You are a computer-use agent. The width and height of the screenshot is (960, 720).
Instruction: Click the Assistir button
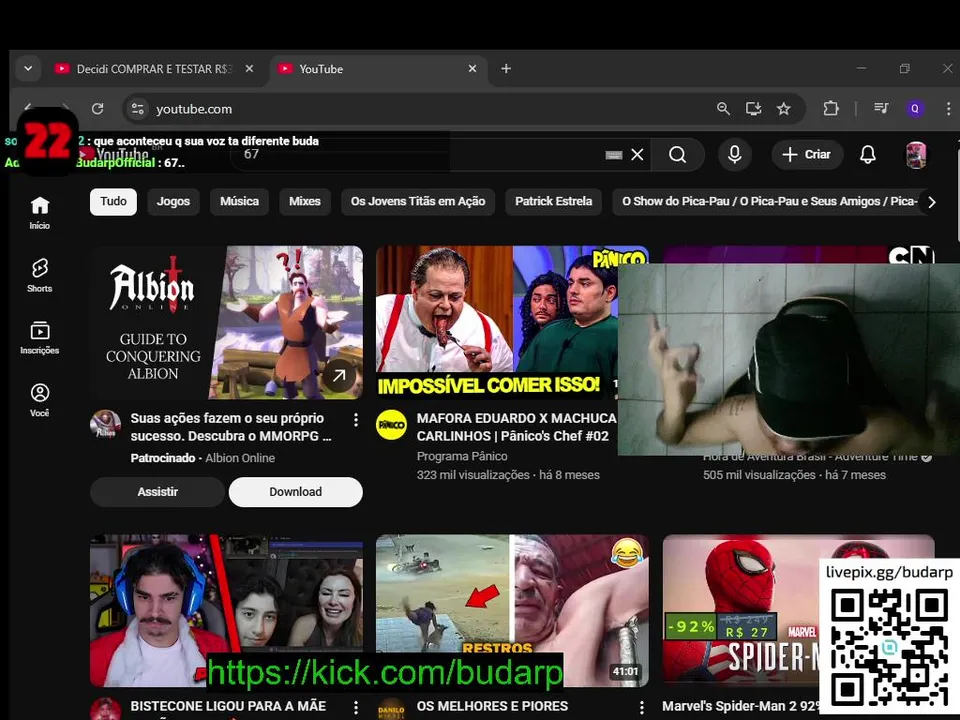point(157,492)
